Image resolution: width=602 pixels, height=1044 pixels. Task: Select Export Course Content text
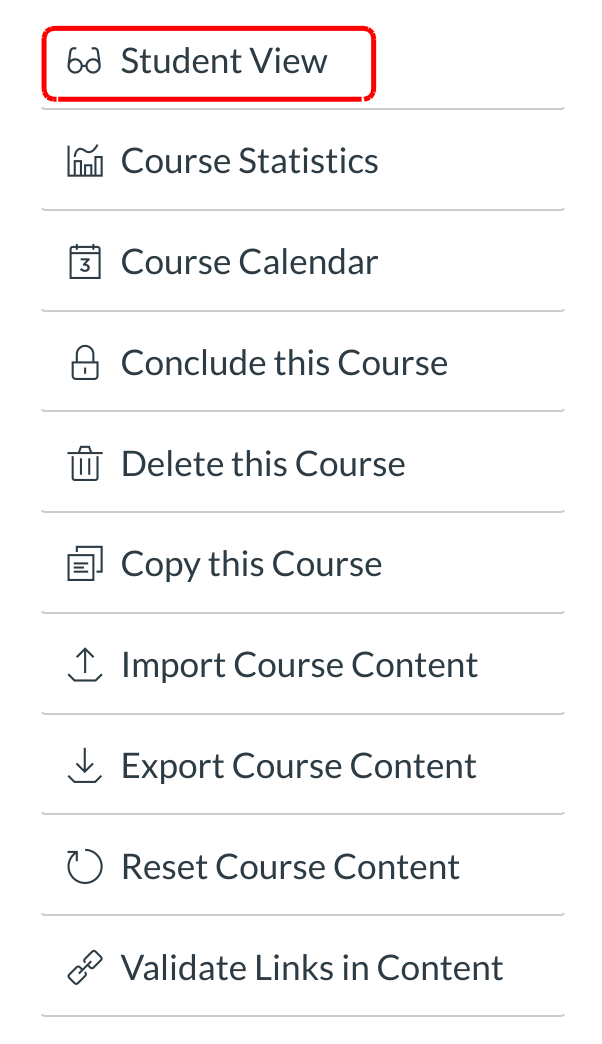[298, 766]
